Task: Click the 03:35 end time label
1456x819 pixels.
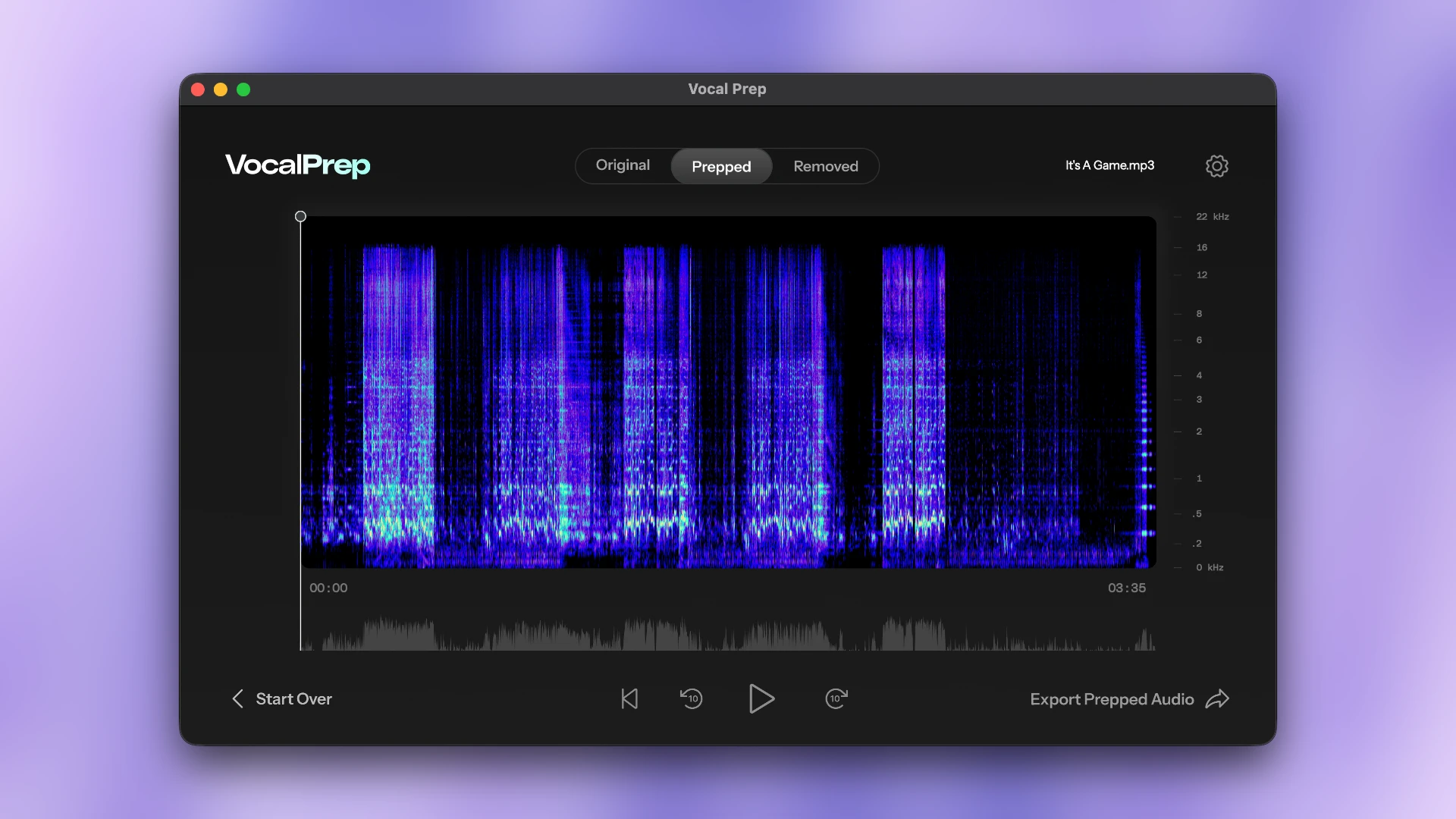Action: pos(1126,588)
